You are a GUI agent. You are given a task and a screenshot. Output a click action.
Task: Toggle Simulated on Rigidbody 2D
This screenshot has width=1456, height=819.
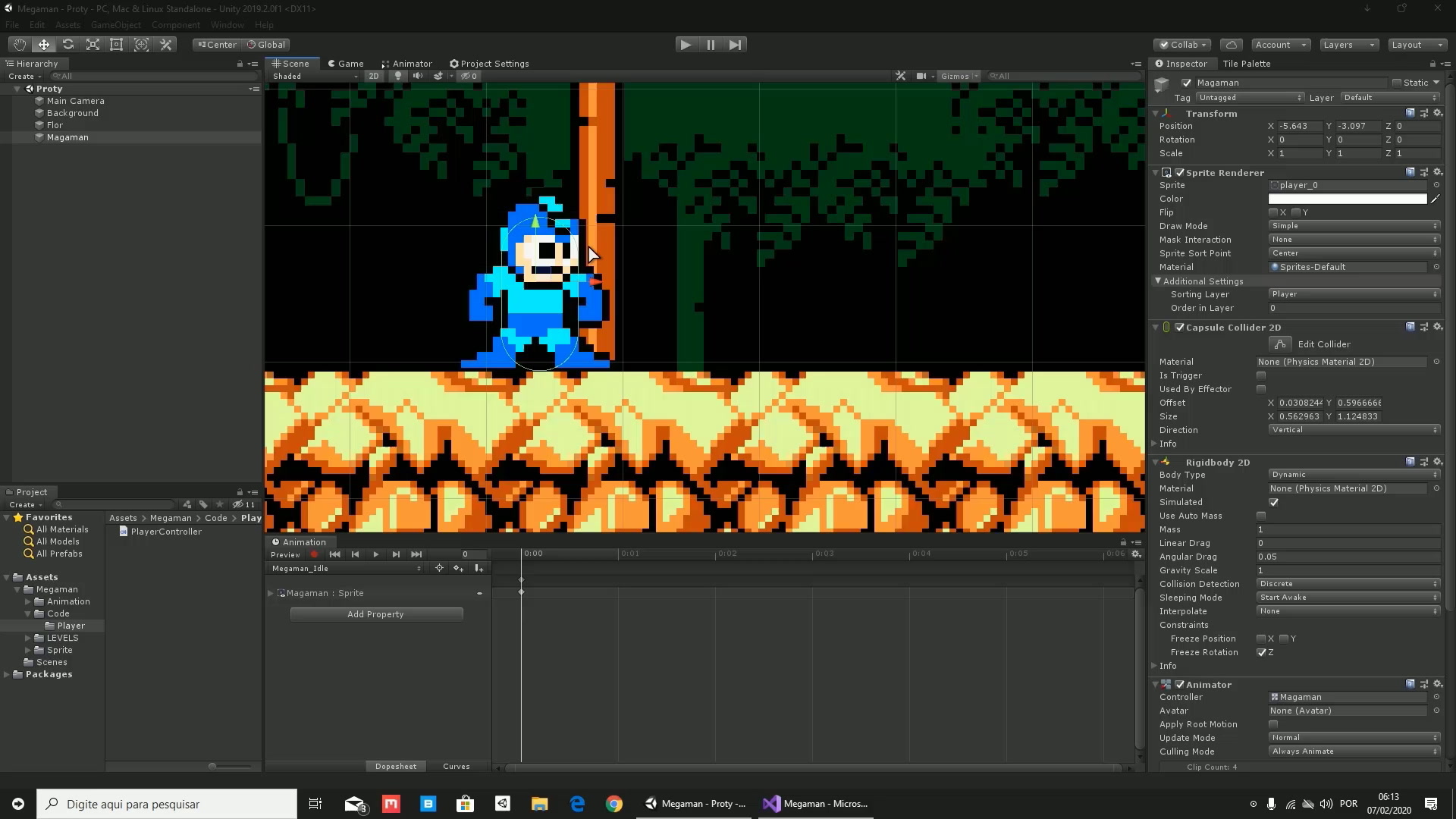click(x=1262, y=501)
